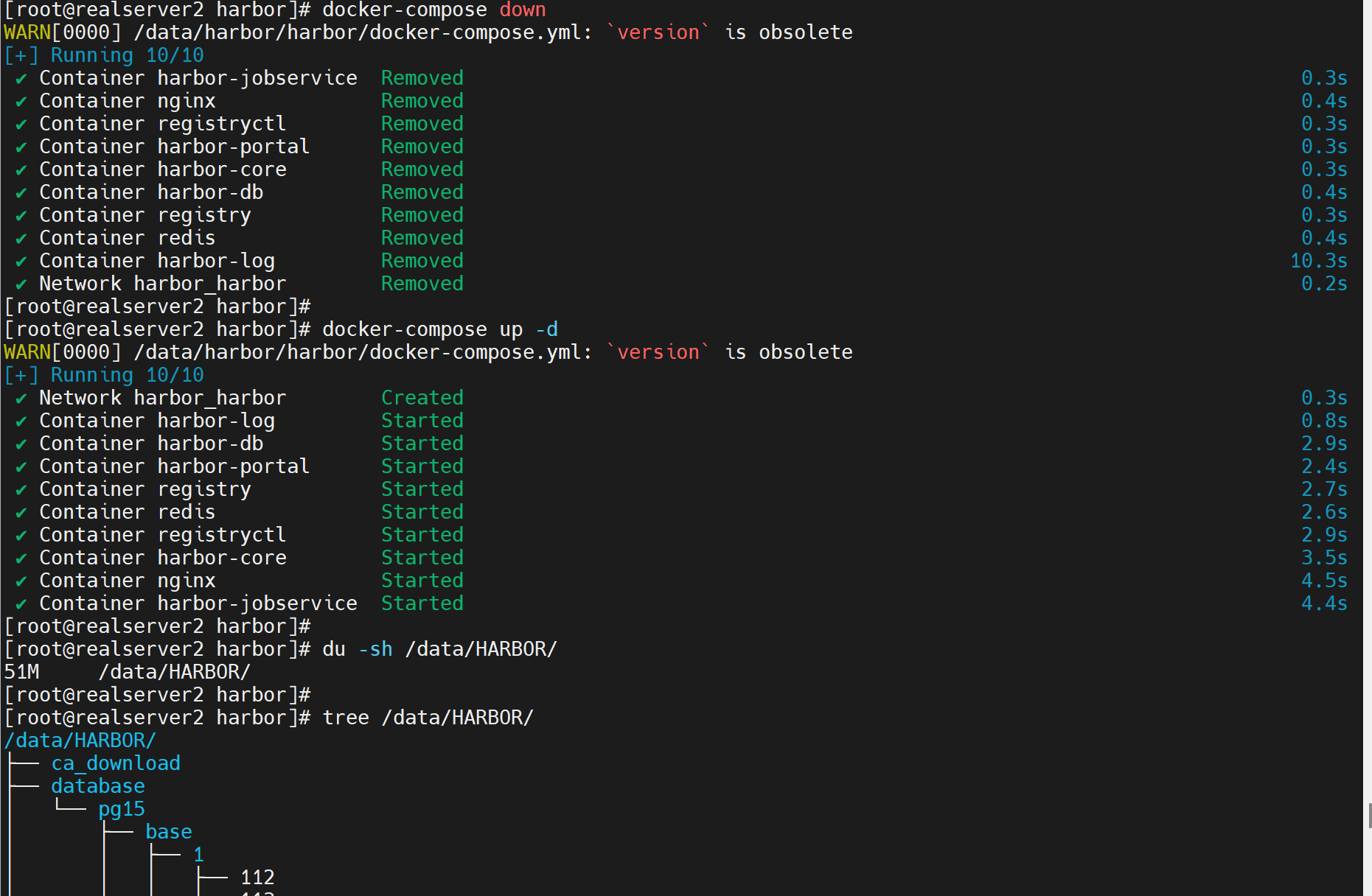Click the checkmark on nginx Started row

click(x=21, y=581)
